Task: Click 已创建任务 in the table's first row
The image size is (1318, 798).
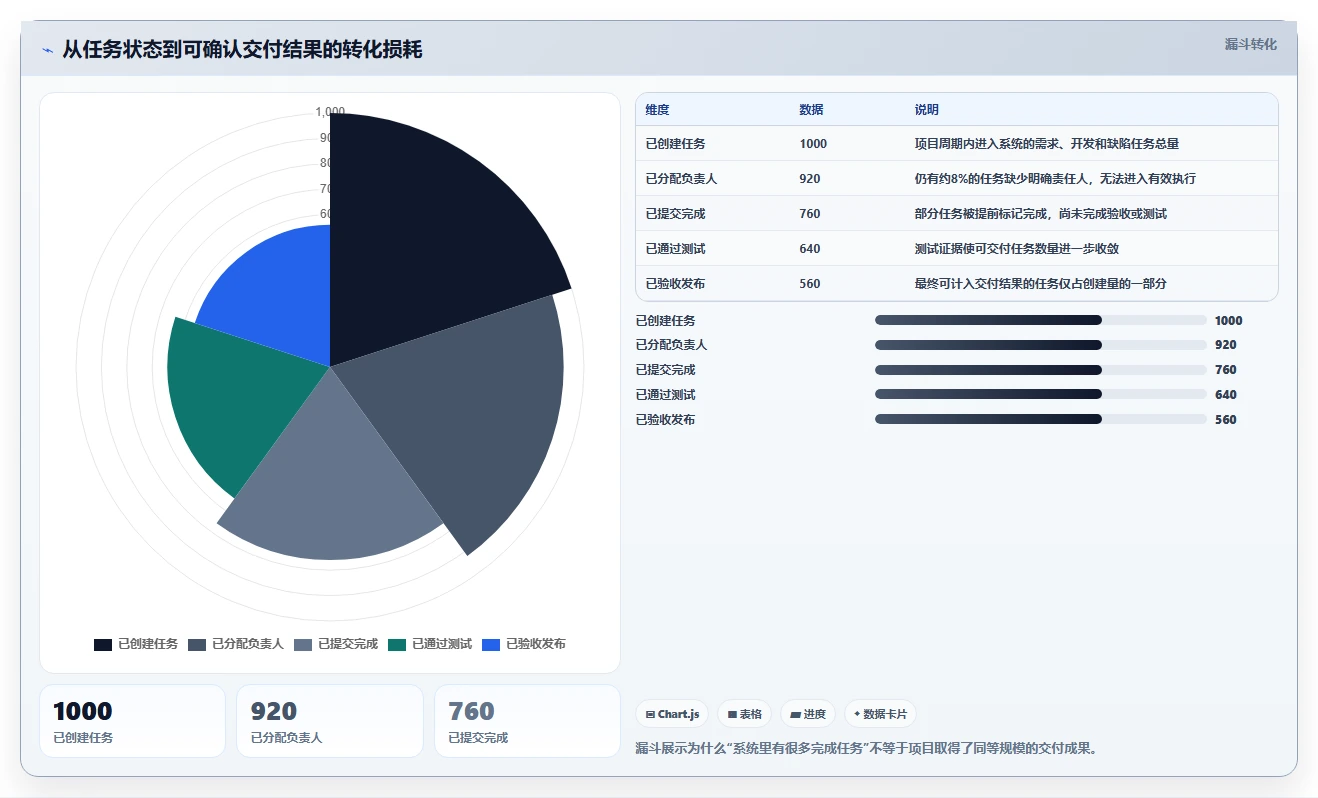Action: (x=675, y=144)
